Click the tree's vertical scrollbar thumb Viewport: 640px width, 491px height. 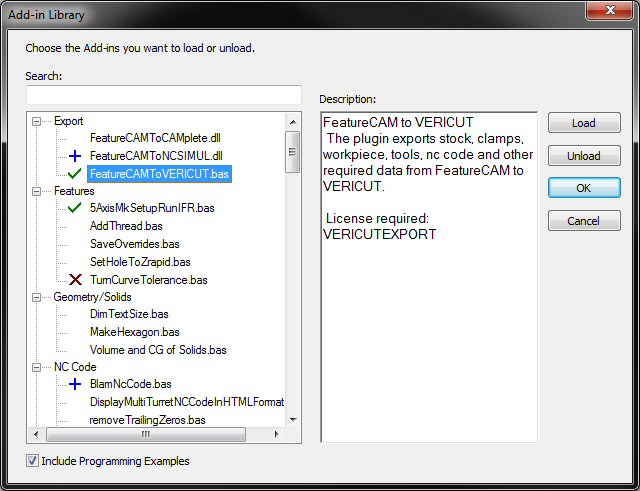[292, 152]
